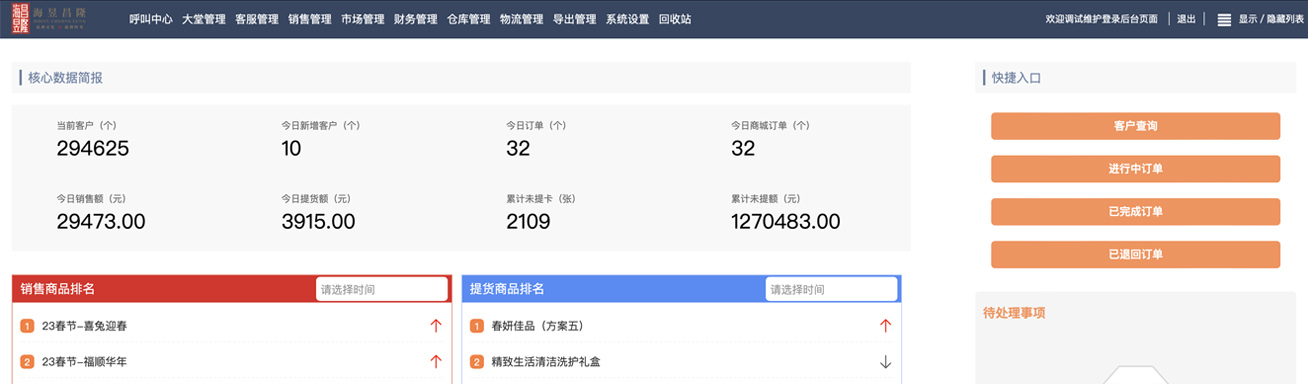Click rank badge 2 for 23春节-福顺华年
This screenshot has height=384, width=1308.
(x=27, y=362)
